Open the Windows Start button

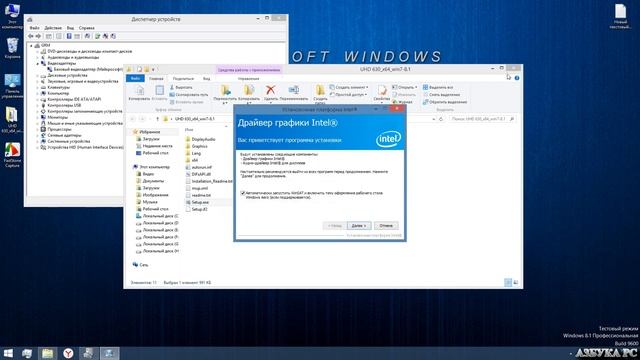(8, 353)
